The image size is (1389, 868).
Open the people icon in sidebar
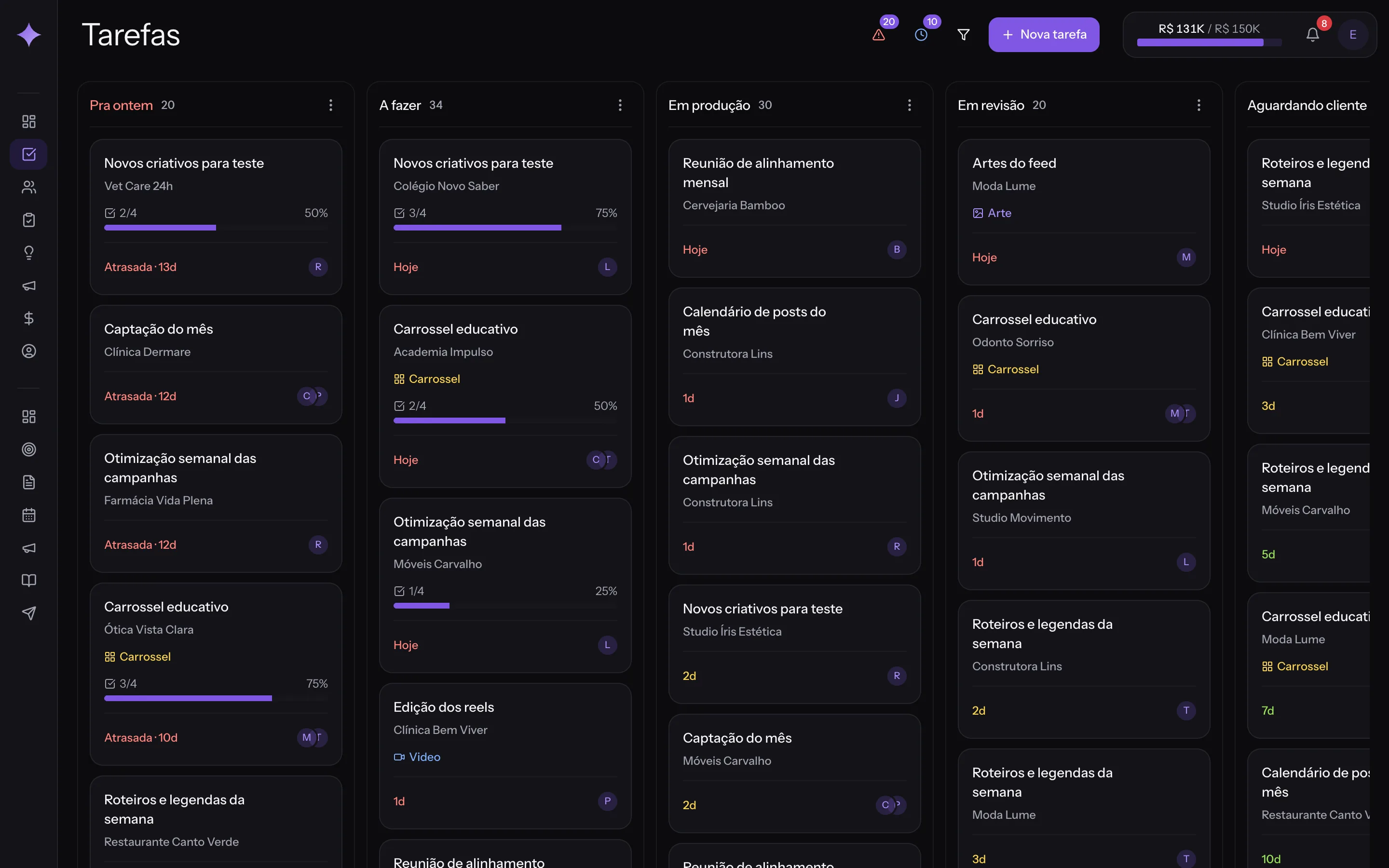29,187
